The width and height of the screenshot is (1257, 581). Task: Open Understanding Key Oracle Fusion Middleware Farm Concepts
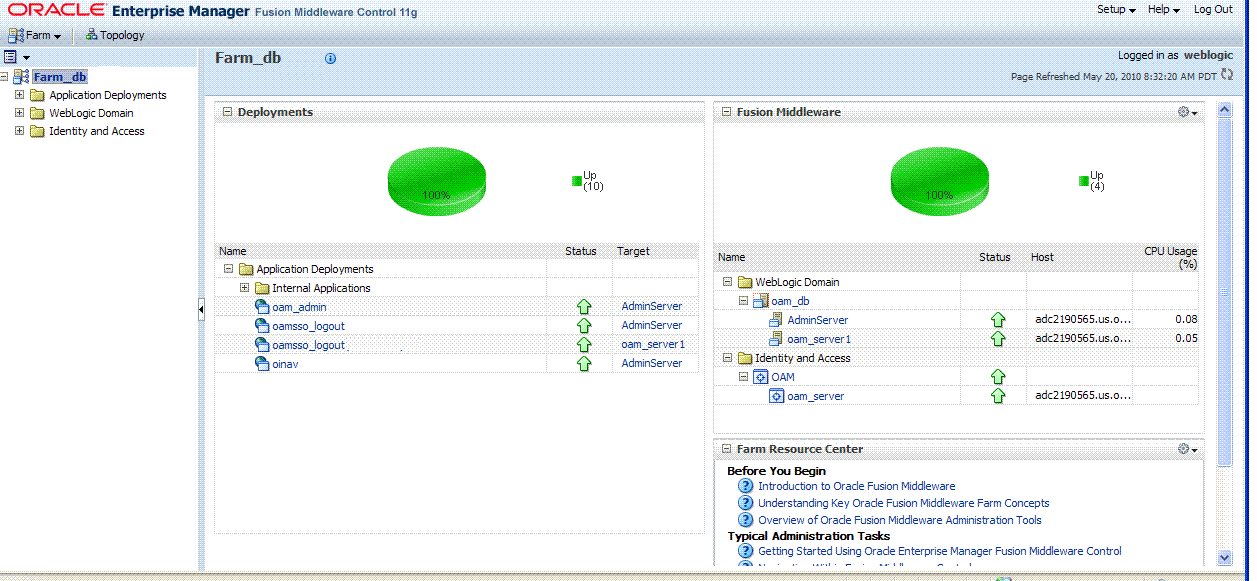pos(904,503)
